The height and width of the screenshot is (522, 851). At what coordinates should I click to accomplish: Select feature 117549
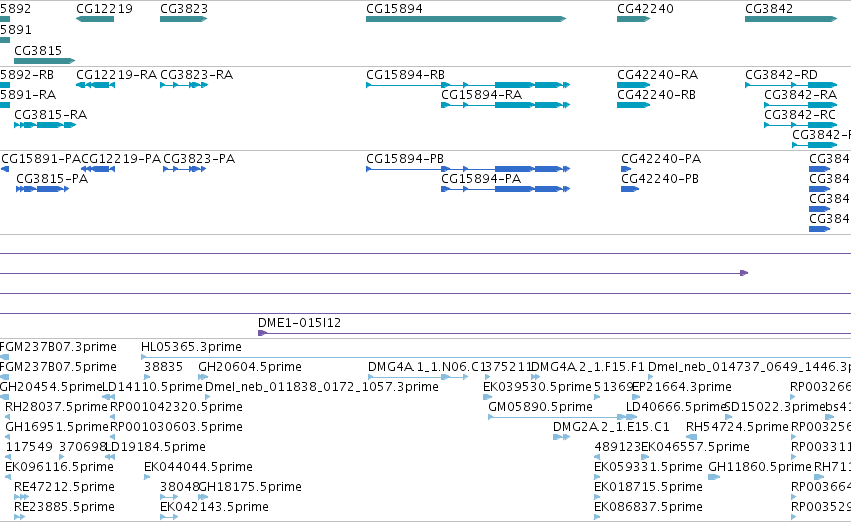click(x=29, y=447)
